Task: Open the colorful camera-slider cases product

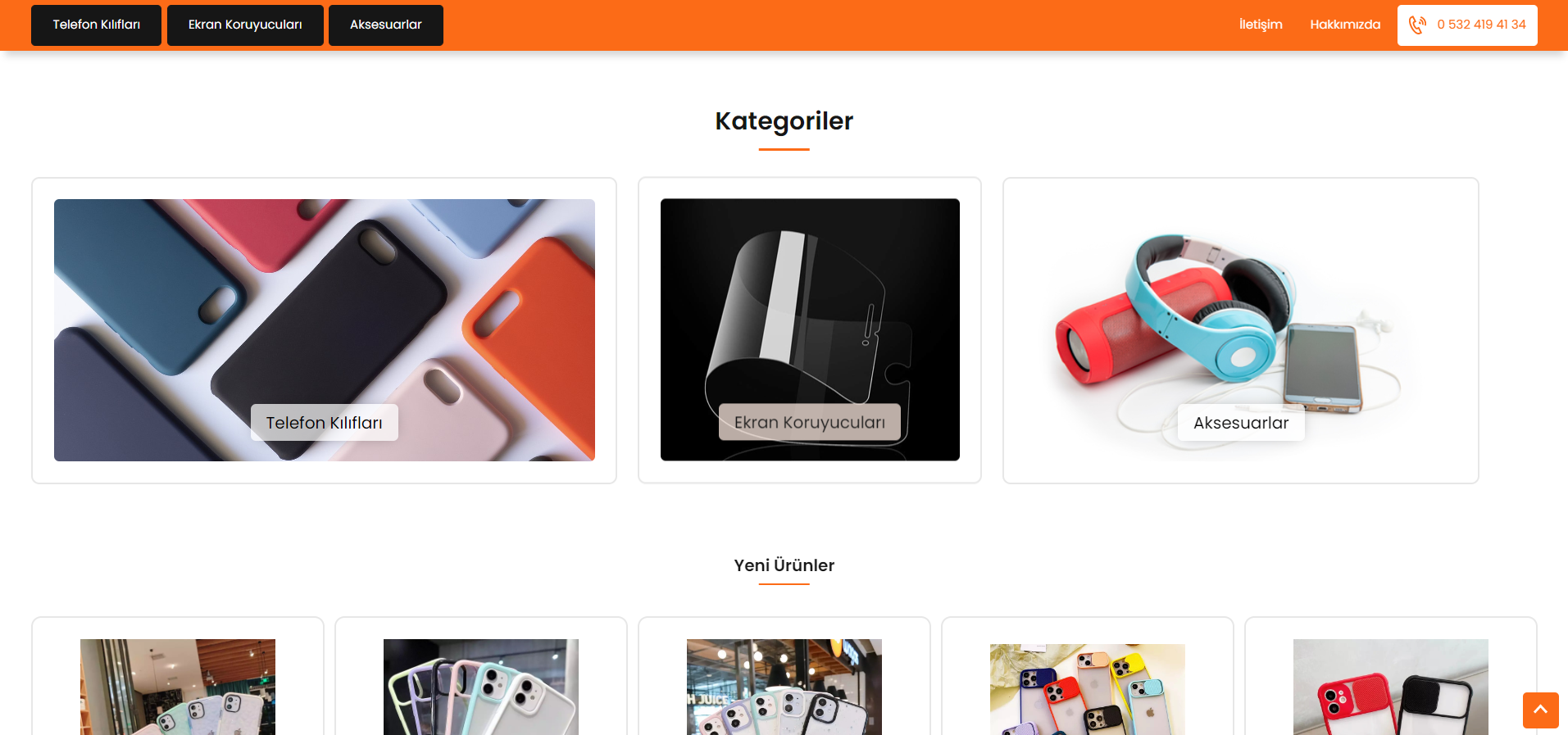Action: click(x=1088, y=688)
